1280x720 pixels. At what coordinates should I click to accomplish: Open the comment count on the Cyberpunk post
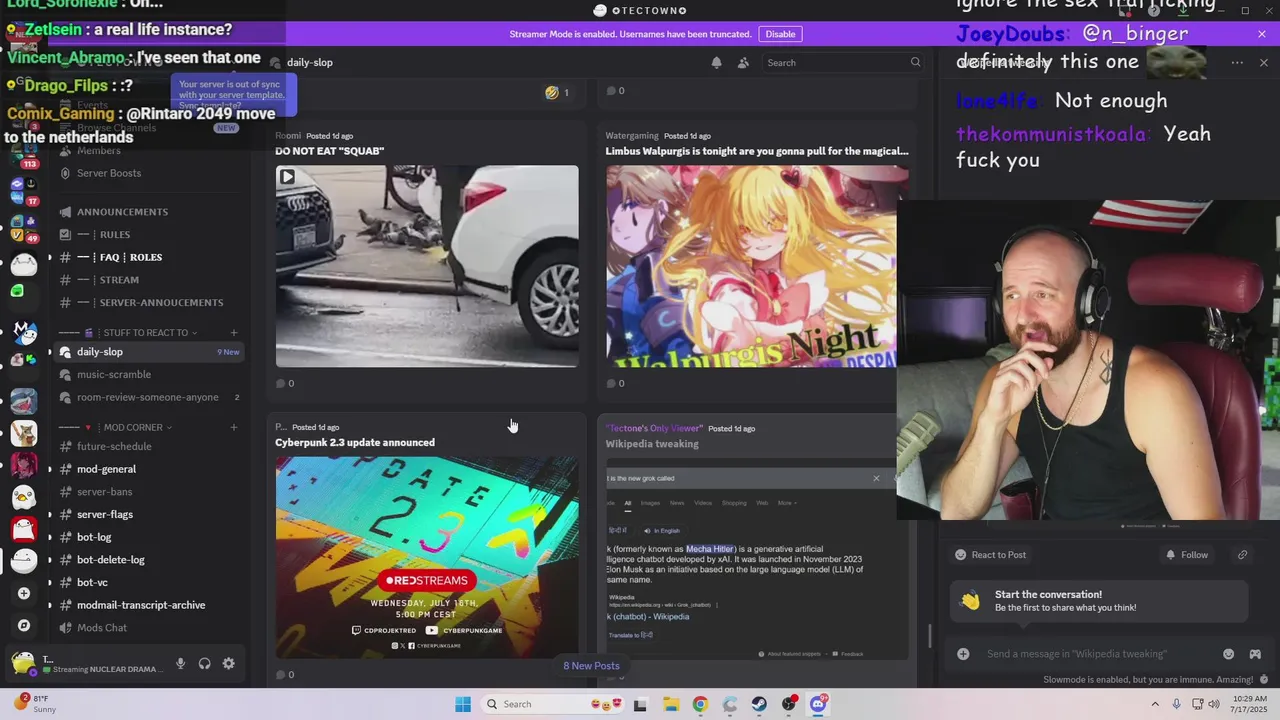point(285,674)
